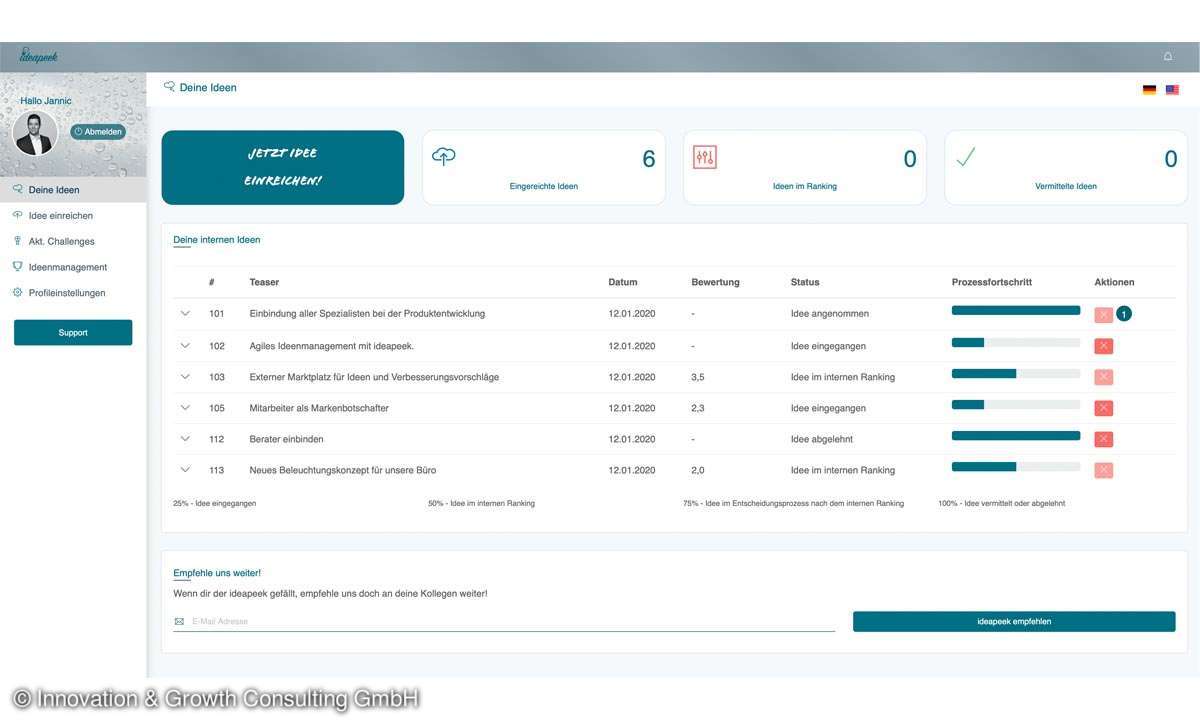Select teaser Mitarbeiter als Markenbotschafter
The height and width of the screenshot is (720, 1200).
coord(319,408)
